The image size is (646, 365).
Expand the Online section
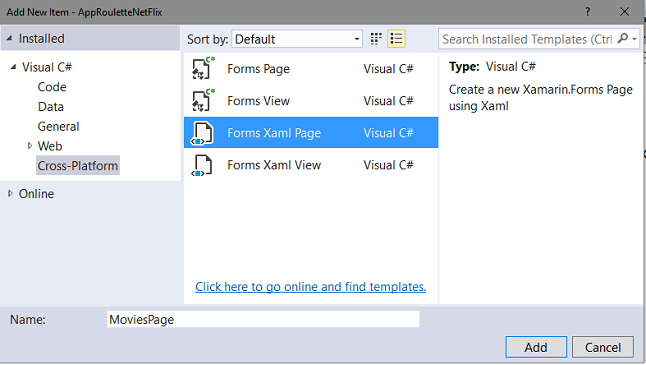pos(10,193)
